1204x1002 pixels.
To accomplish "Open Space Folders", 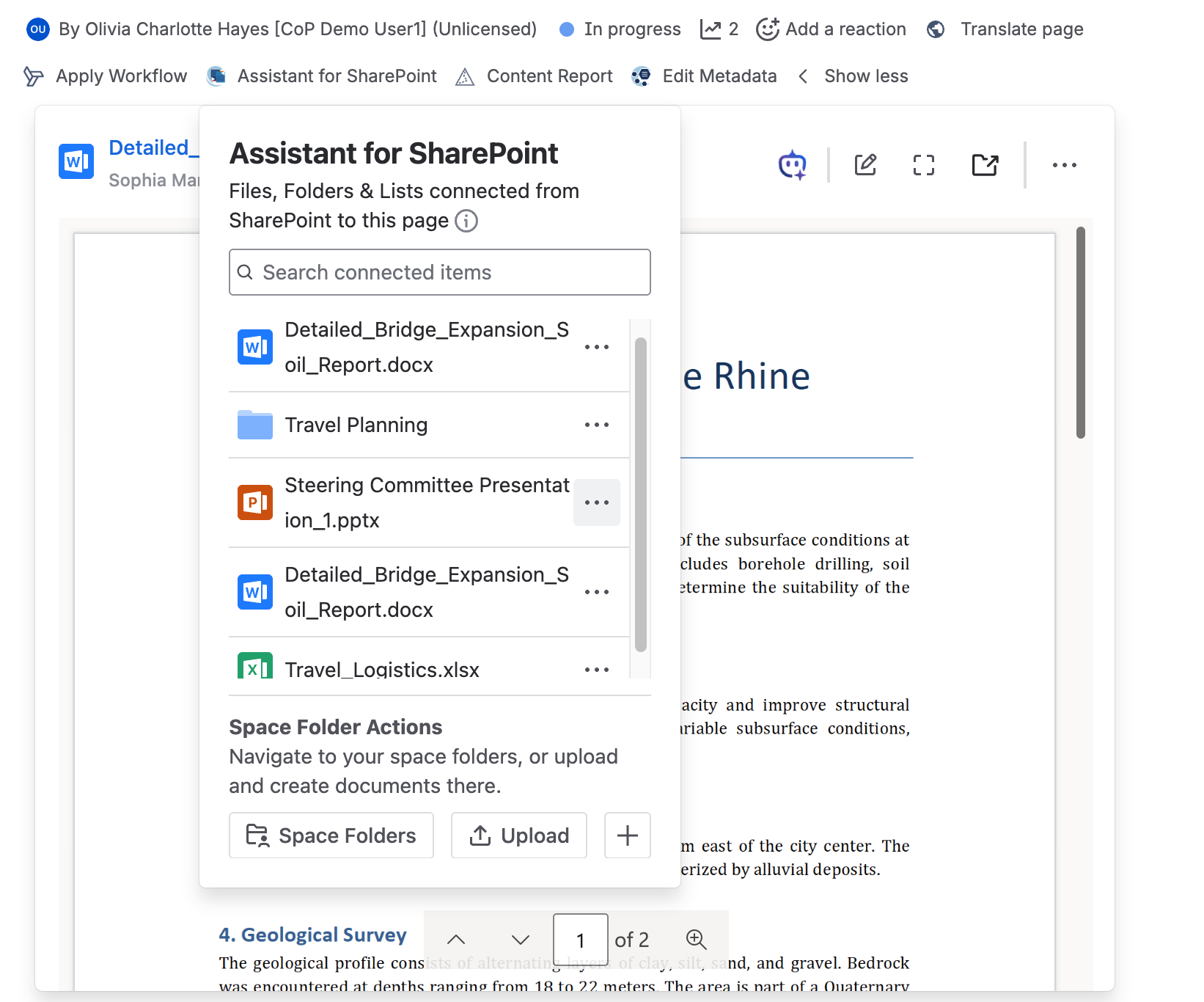I will [331, 835].
